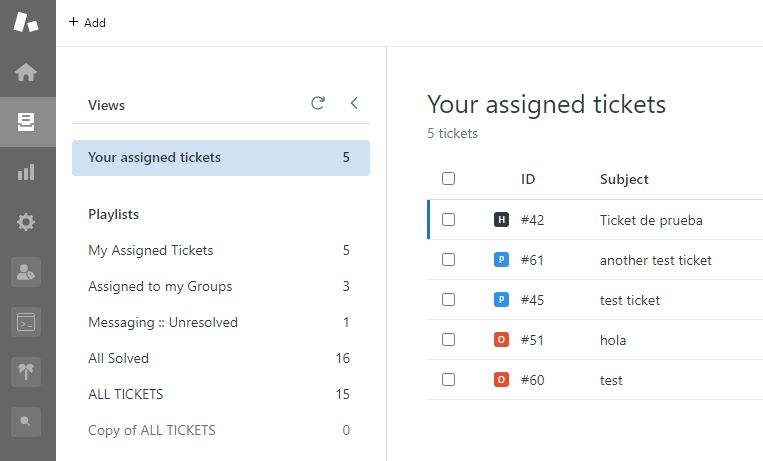
Task: Open the user app icon in sidebar
Action: pyautogui.click(x=27, y=272)
